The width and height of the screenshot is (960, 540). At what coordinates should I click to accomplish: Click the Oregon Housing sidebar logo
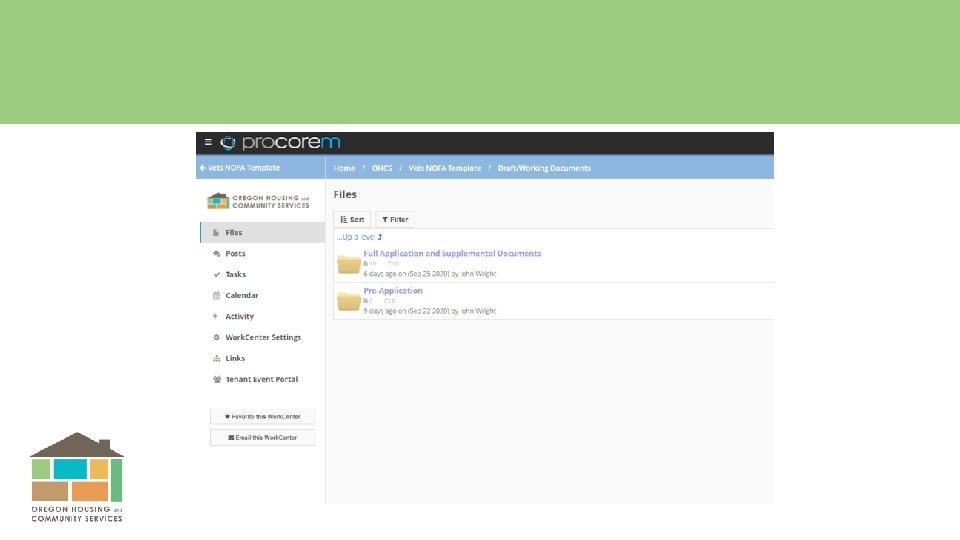tap(258, 201)
